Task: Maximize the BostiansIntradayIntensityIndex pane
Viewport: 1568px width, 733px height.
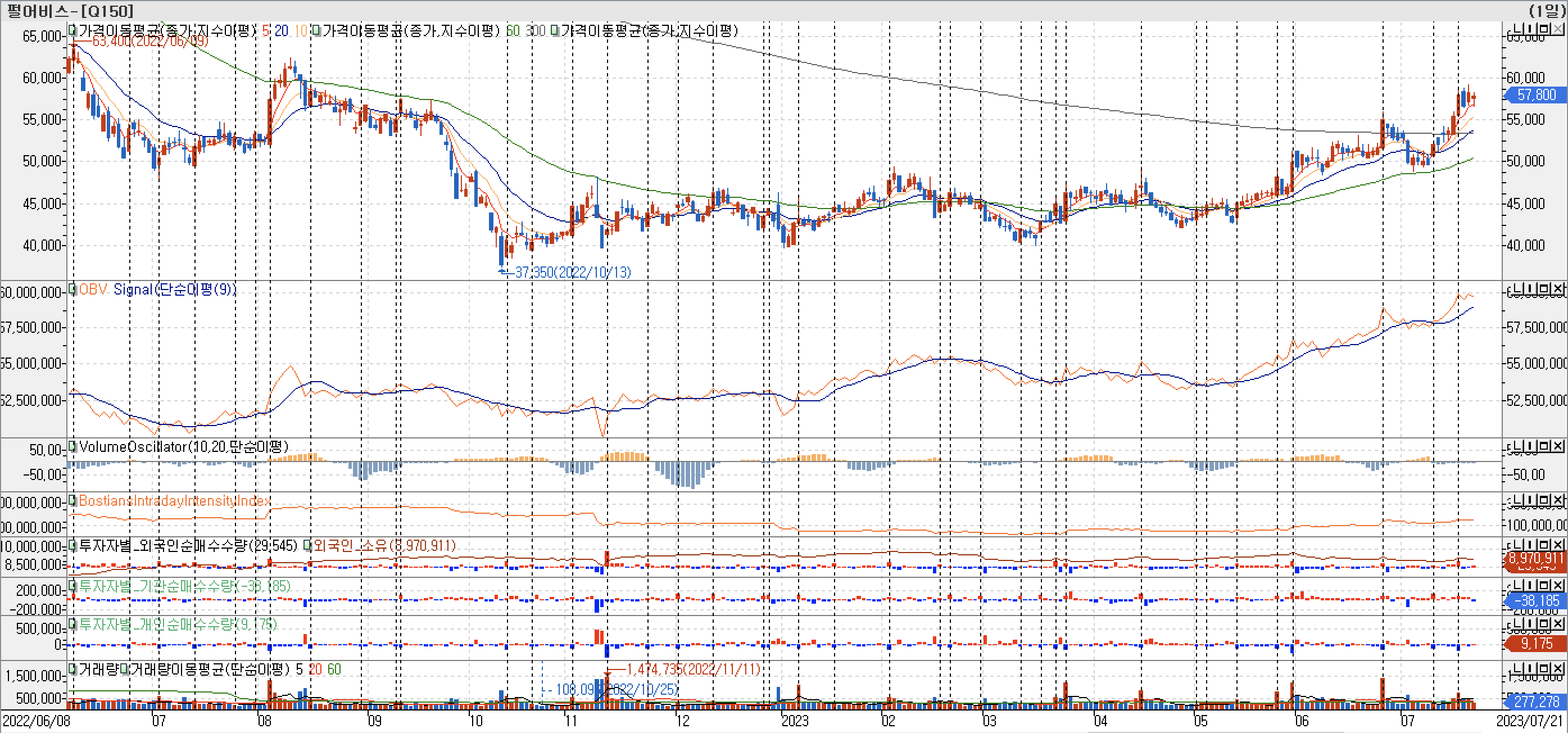Action: point(1544,500)
